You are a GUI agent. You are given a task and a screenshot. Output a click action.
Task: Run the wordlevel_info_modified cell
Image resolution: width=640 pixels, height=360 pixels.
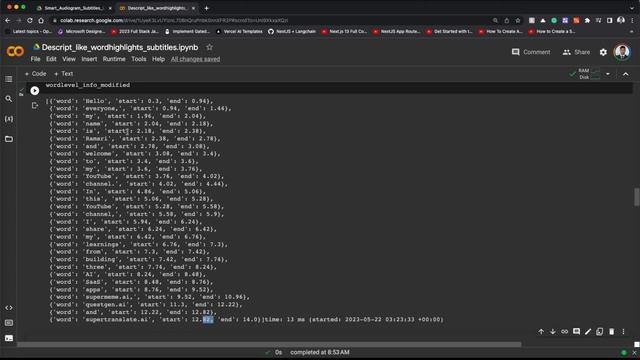click(x=35, y=91)
